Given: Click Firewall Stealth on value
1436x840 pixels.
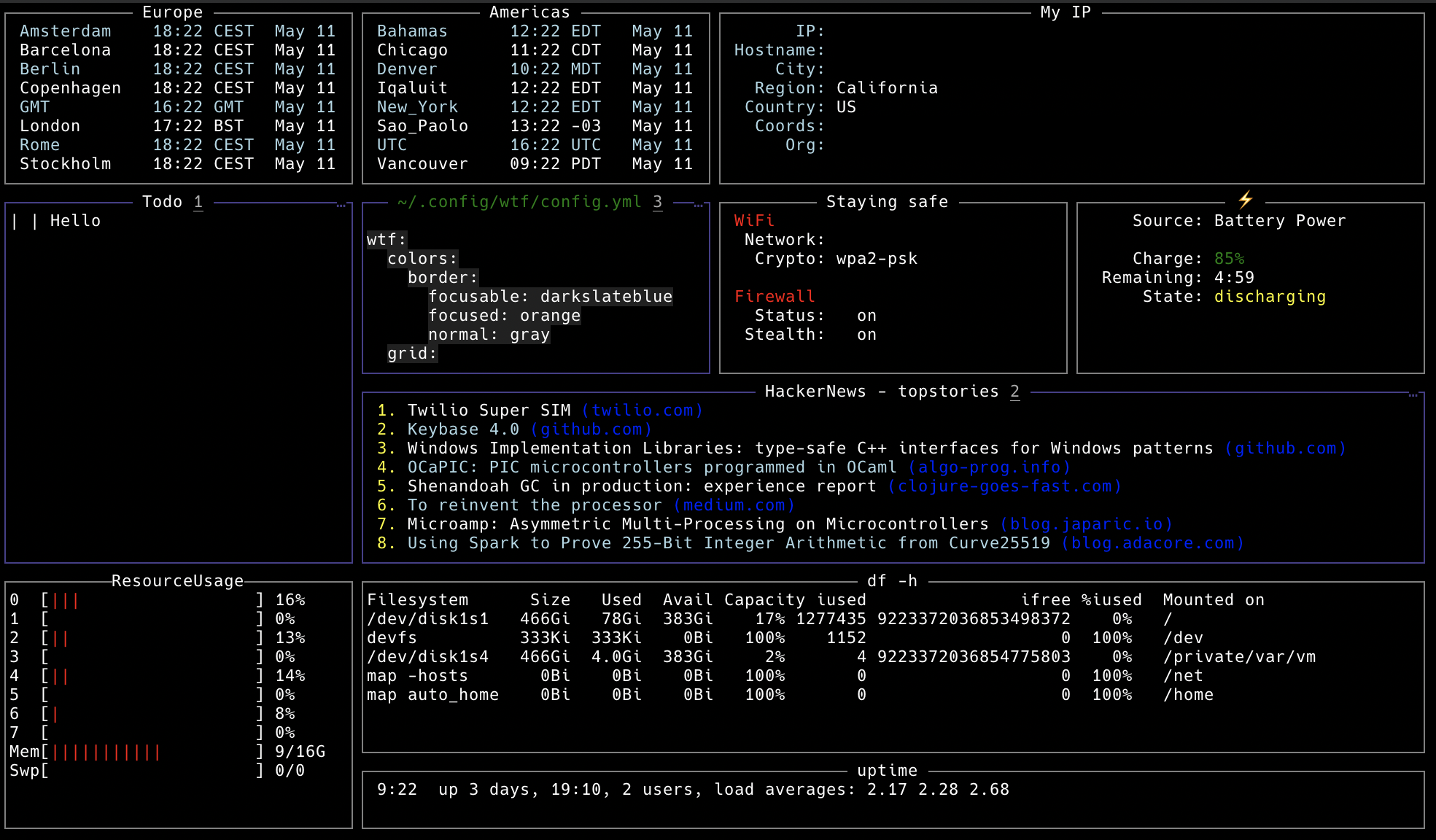Looking at the screenshot, I should 866,335.
